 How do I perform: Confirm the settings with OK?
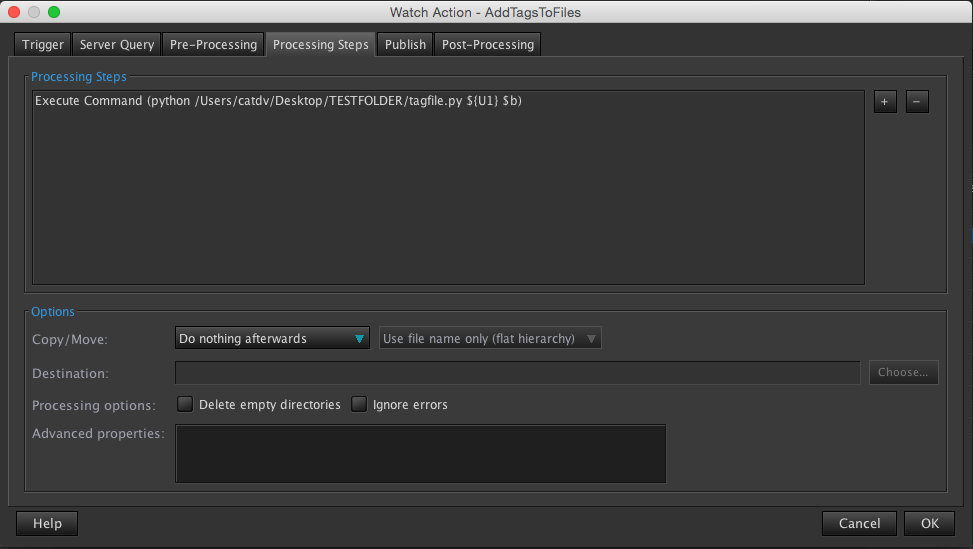929,523
